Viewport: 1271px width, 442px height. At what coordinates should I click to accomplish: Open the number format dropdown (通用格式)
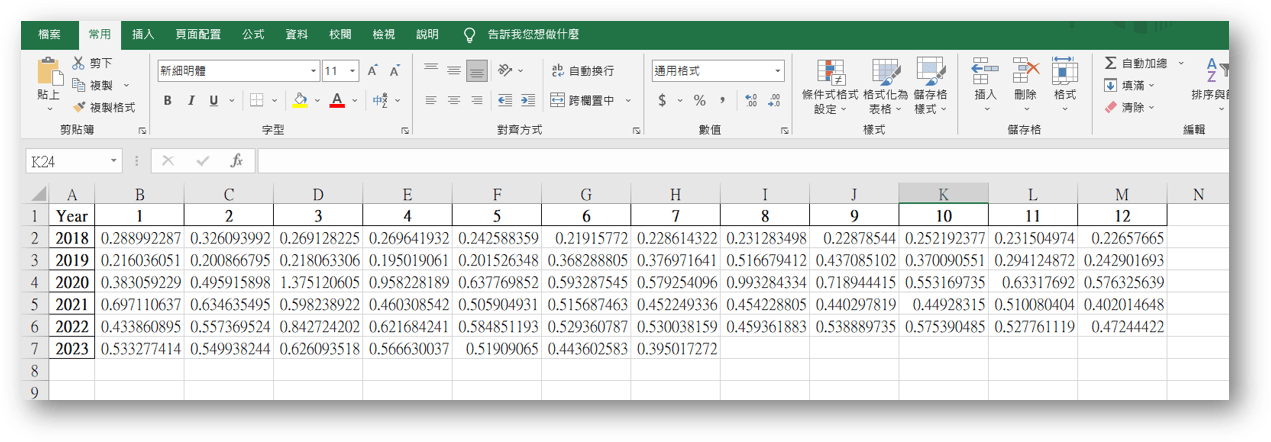[778, 71]
